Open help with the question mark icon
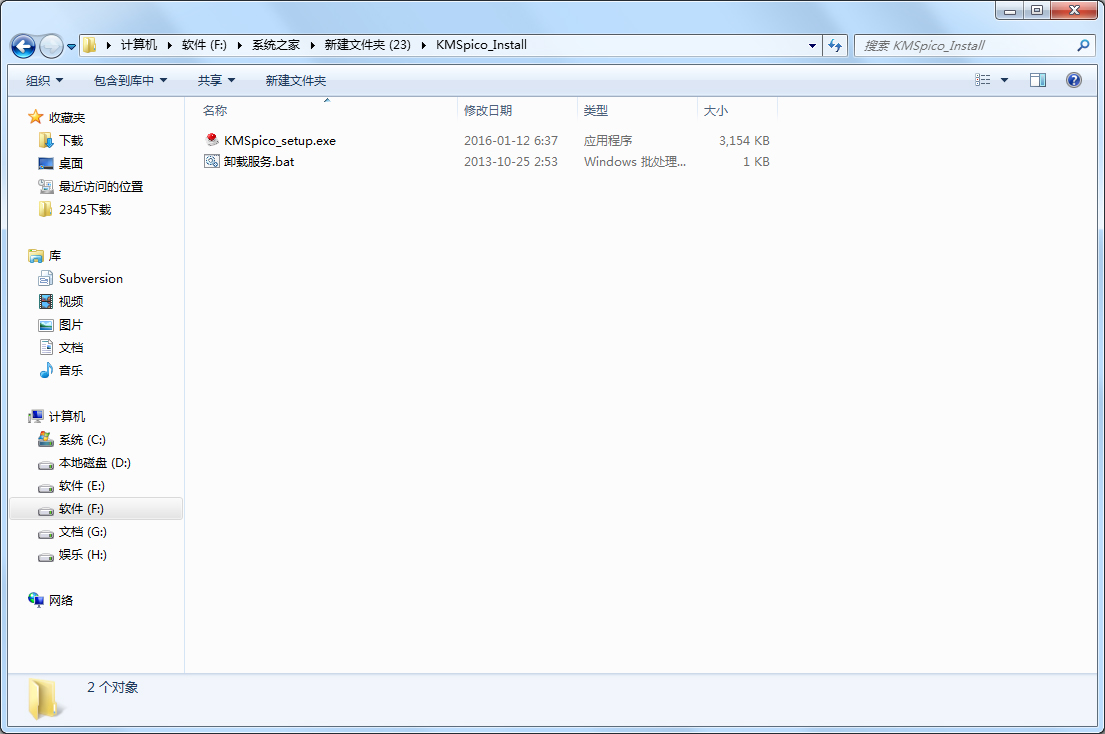Viewport: 1105px width, 734px height. click(1073, 80)
